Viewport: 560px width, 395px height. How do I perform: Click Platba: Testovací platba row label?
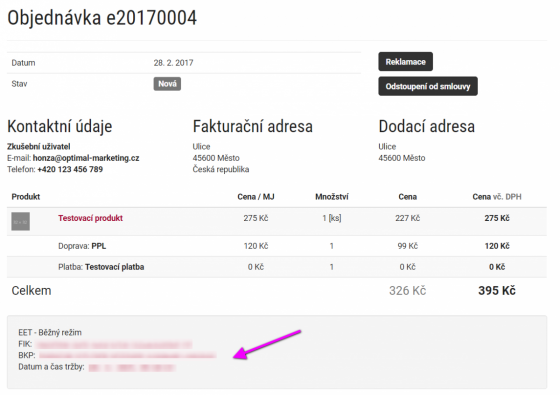(101, 267)
